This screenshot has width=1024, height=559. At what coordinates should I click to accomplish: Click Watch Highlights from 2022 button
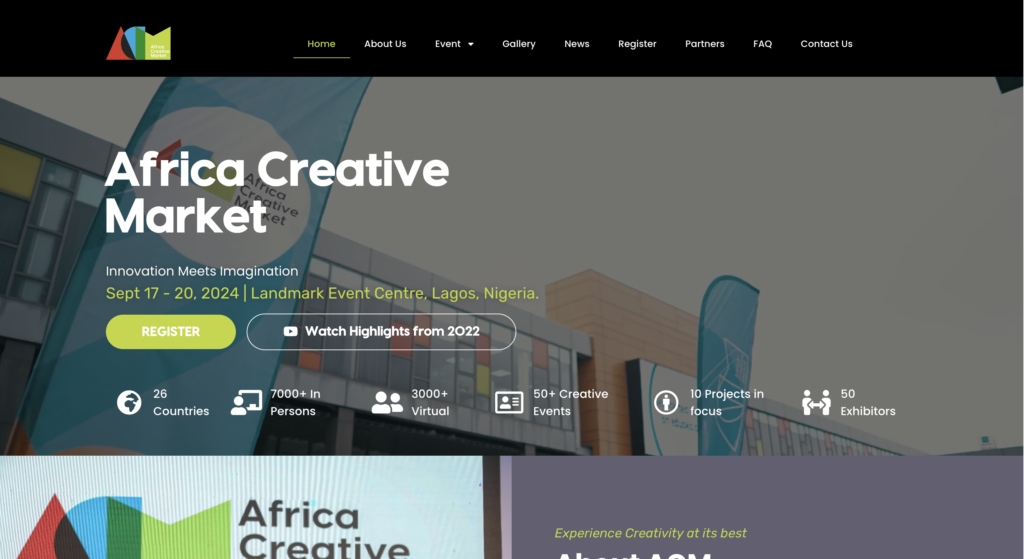tap(381, 332)
